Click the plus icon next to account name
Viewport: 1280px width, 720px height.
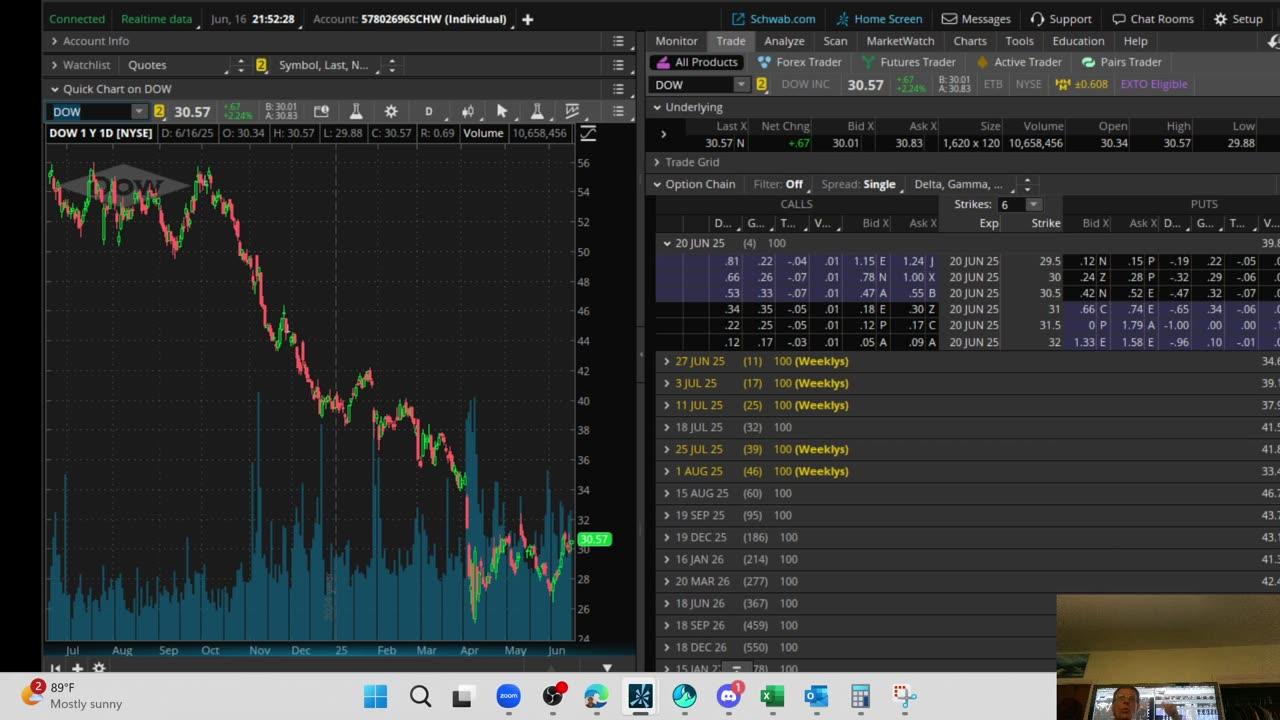click(x=527, y=19)
